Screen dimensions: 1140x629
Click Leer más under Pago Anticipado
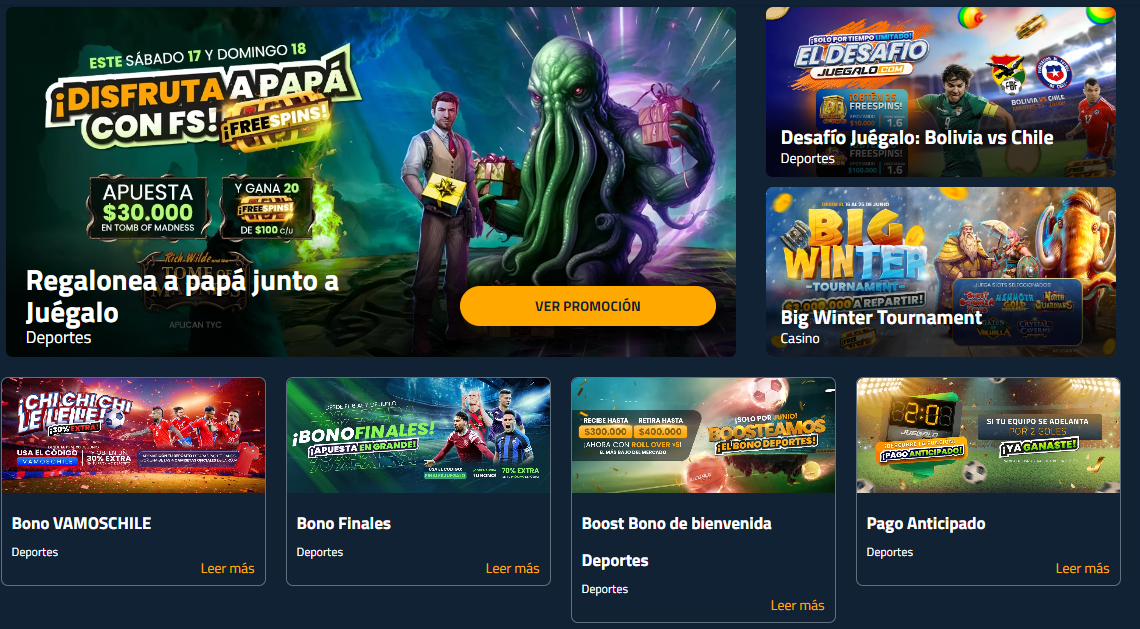(1083, 569)
